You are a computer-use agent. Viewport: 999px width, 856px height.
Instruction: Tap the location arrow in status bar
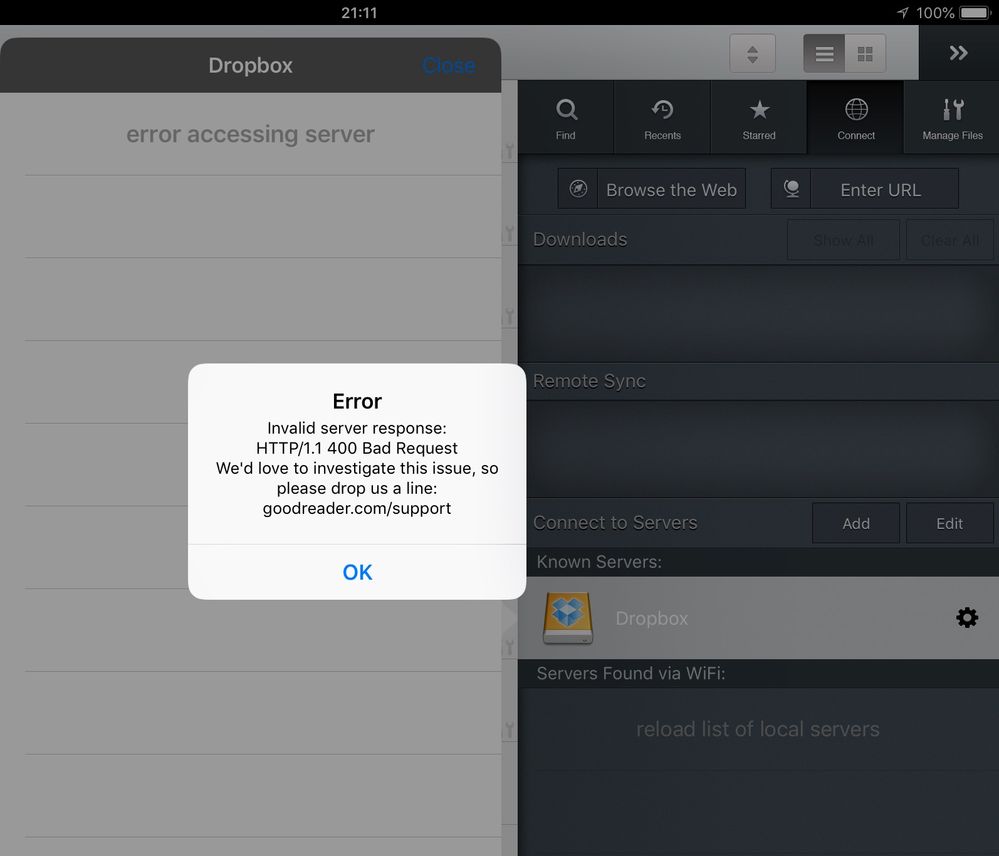(902, 13)
